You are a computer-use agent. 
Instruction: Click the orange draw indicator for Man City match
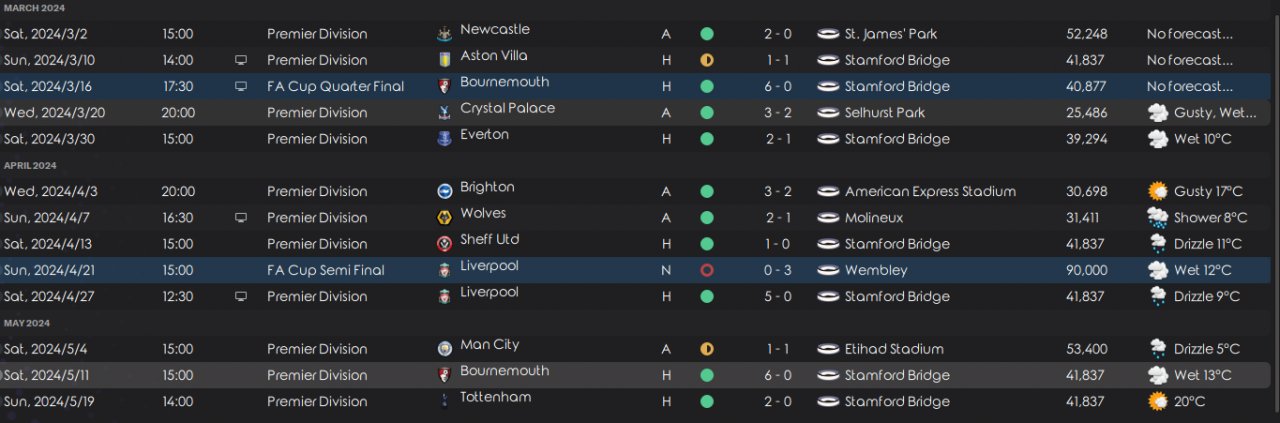click(x=707, y=349)
